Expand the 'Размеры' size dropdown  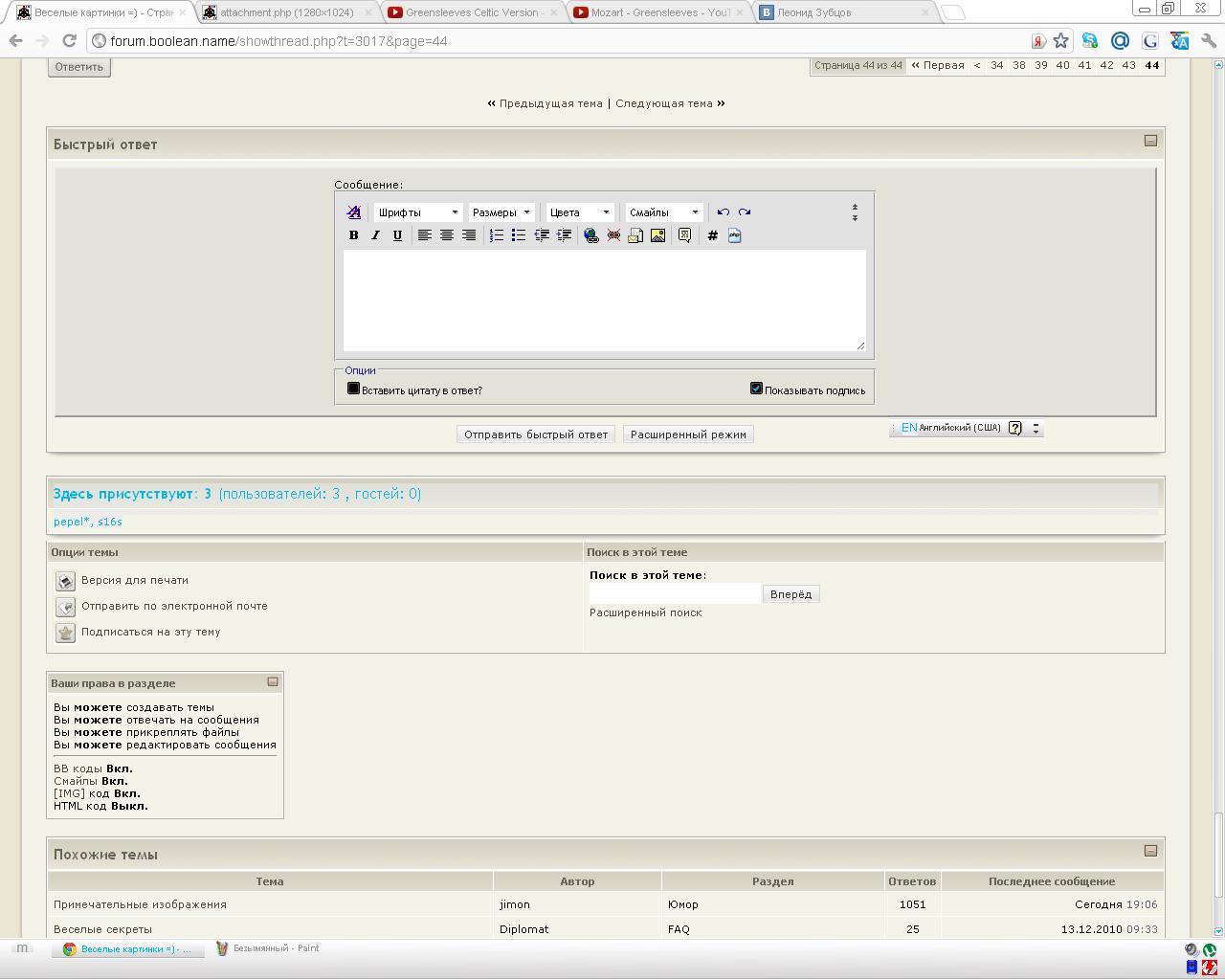(501, 212)
